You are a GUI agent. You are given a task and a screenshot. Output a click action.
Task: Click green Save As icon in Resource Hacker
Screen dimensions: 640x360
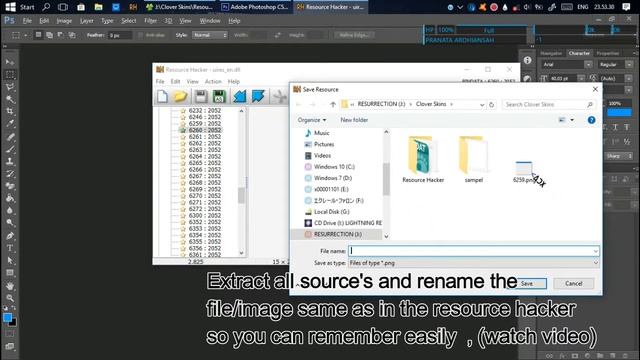(x=219, y=97)
